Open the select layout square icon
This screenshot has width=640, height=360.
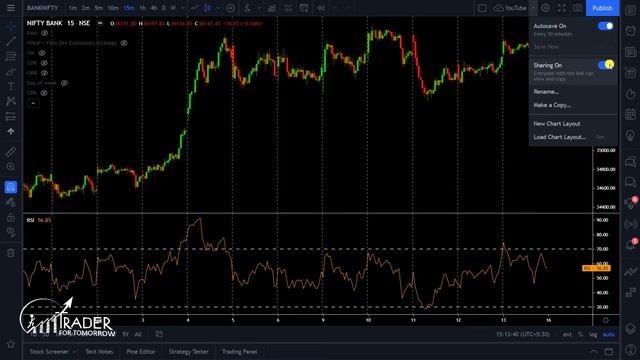point(482,8)
